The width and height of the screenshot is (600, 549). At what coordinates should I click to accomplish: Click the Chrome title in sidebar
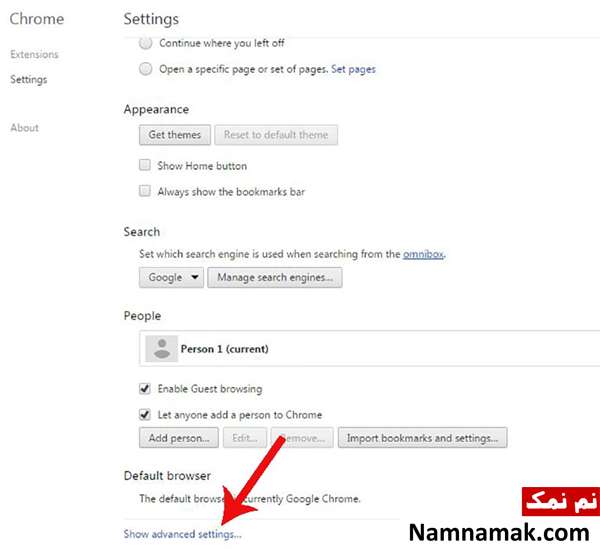tap(37, 19)
